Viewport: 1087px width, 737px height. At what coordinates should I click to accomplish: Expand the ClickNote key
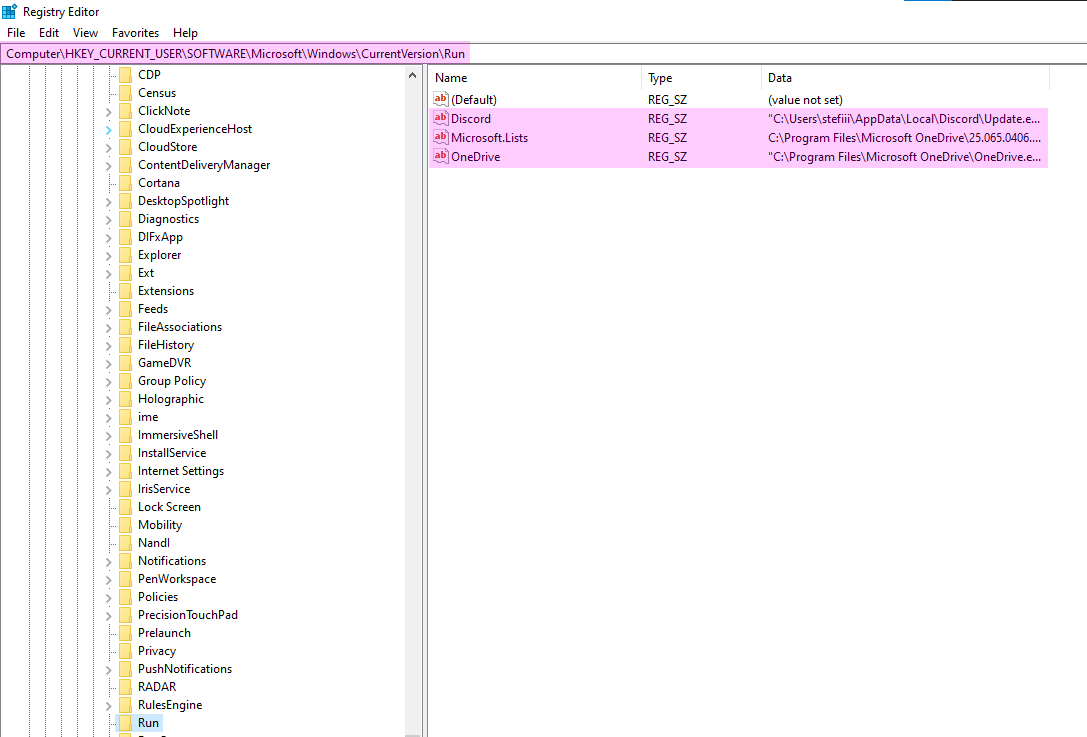pos(109,112)
